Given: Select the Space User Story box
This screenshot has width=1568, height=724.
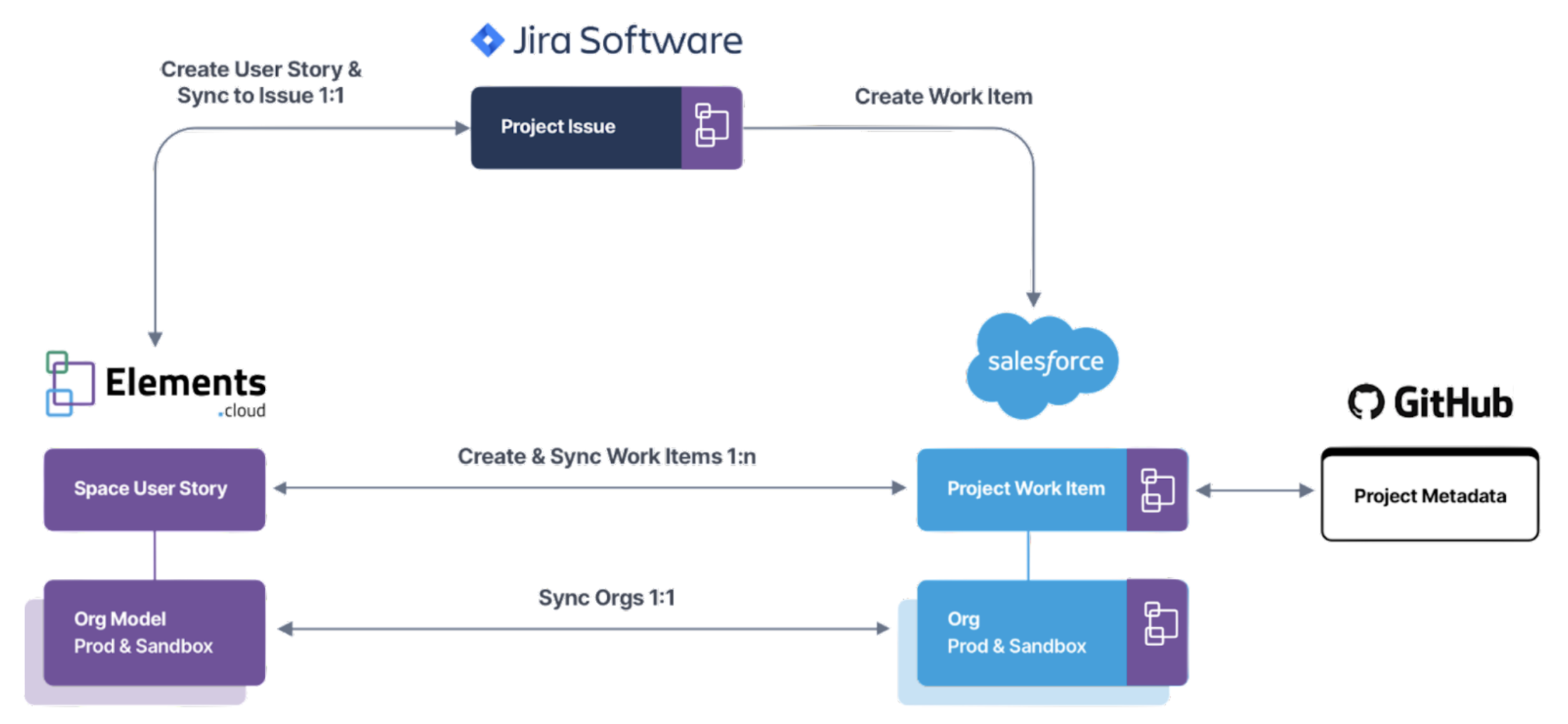Looking at the screenshot, I should click(155, 490).
